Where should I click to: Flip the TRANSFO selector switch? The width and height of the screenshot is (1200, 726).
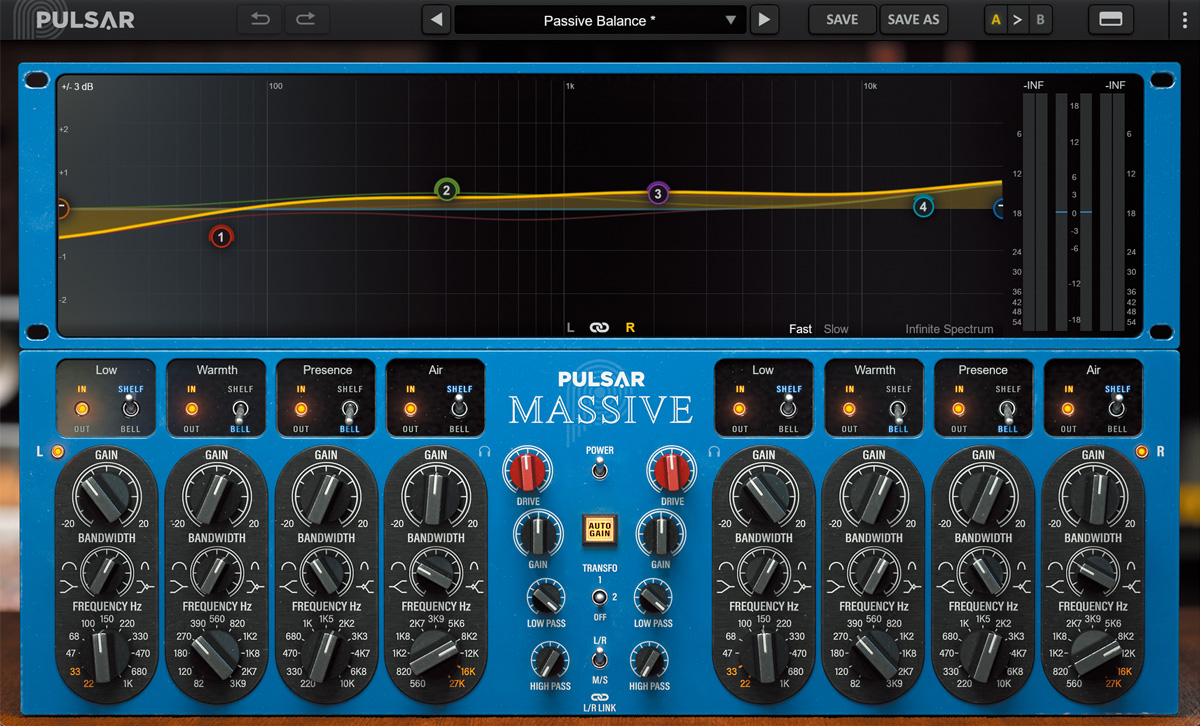coord(599,599)
